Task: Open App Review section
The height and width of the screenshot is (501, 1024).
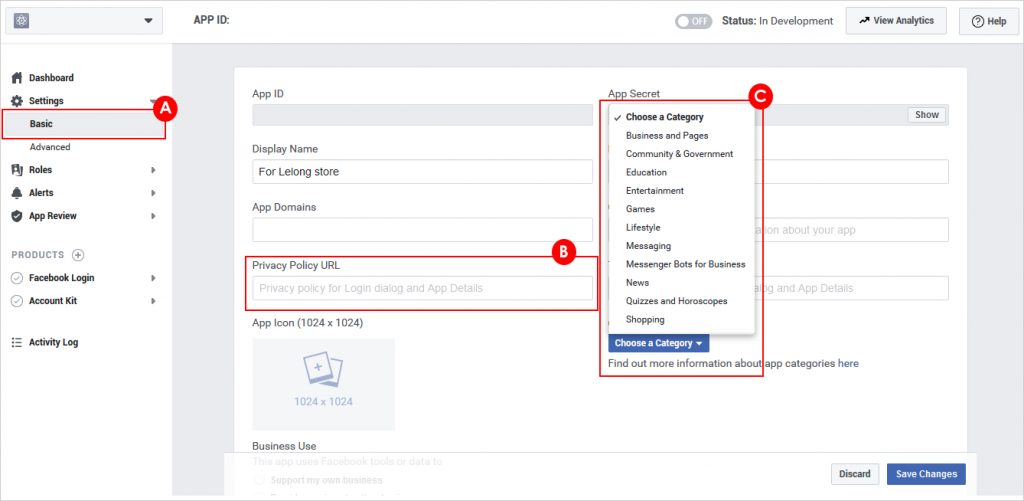Action: (x=53, y=216)
